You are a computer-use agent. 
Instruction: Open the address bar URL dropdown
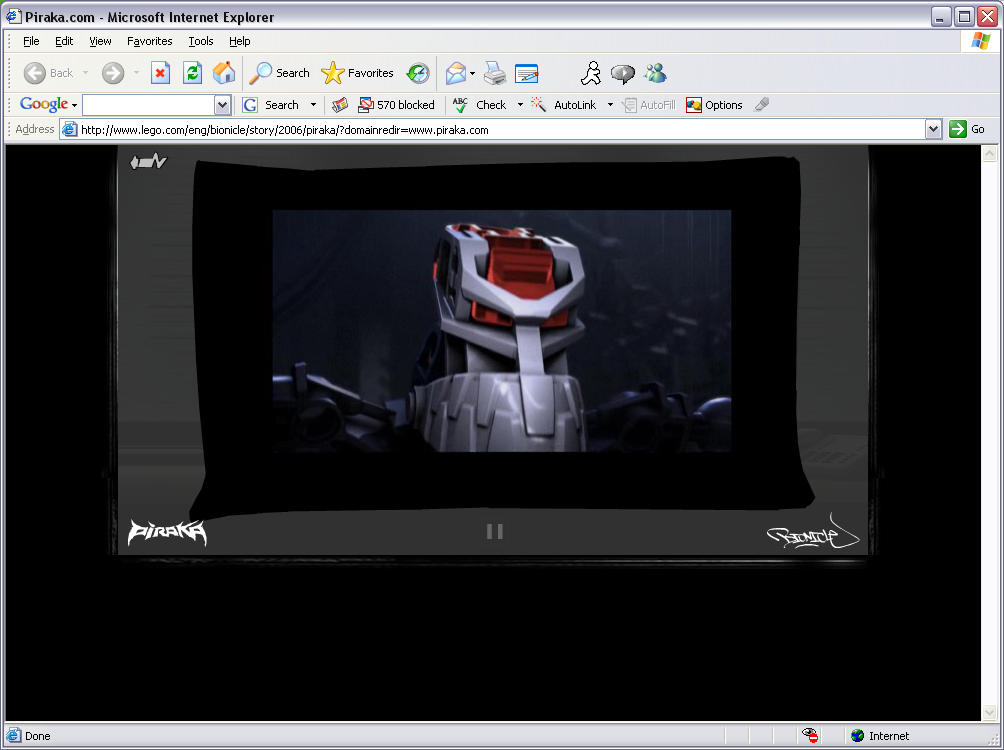tap(933, 129)
